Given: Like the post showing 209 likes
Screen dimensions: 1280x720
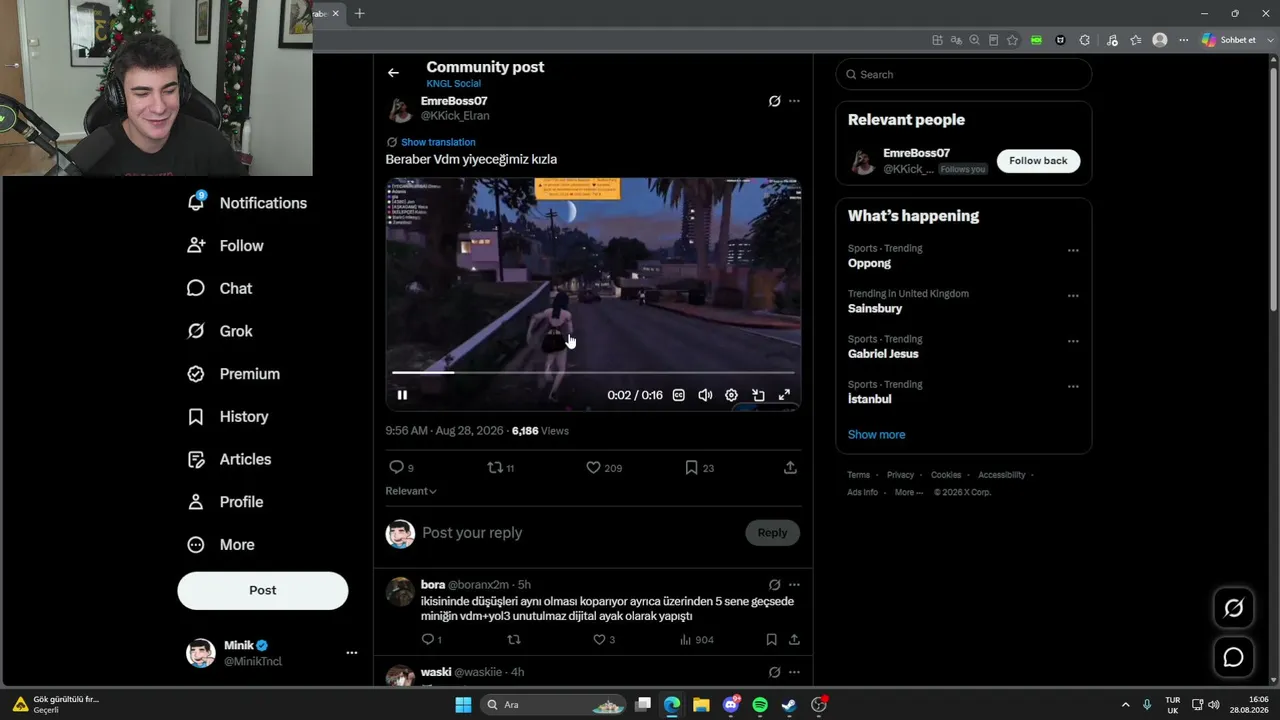Looking at the screenshot, I should pyautogui.click(x=593, y=467).
